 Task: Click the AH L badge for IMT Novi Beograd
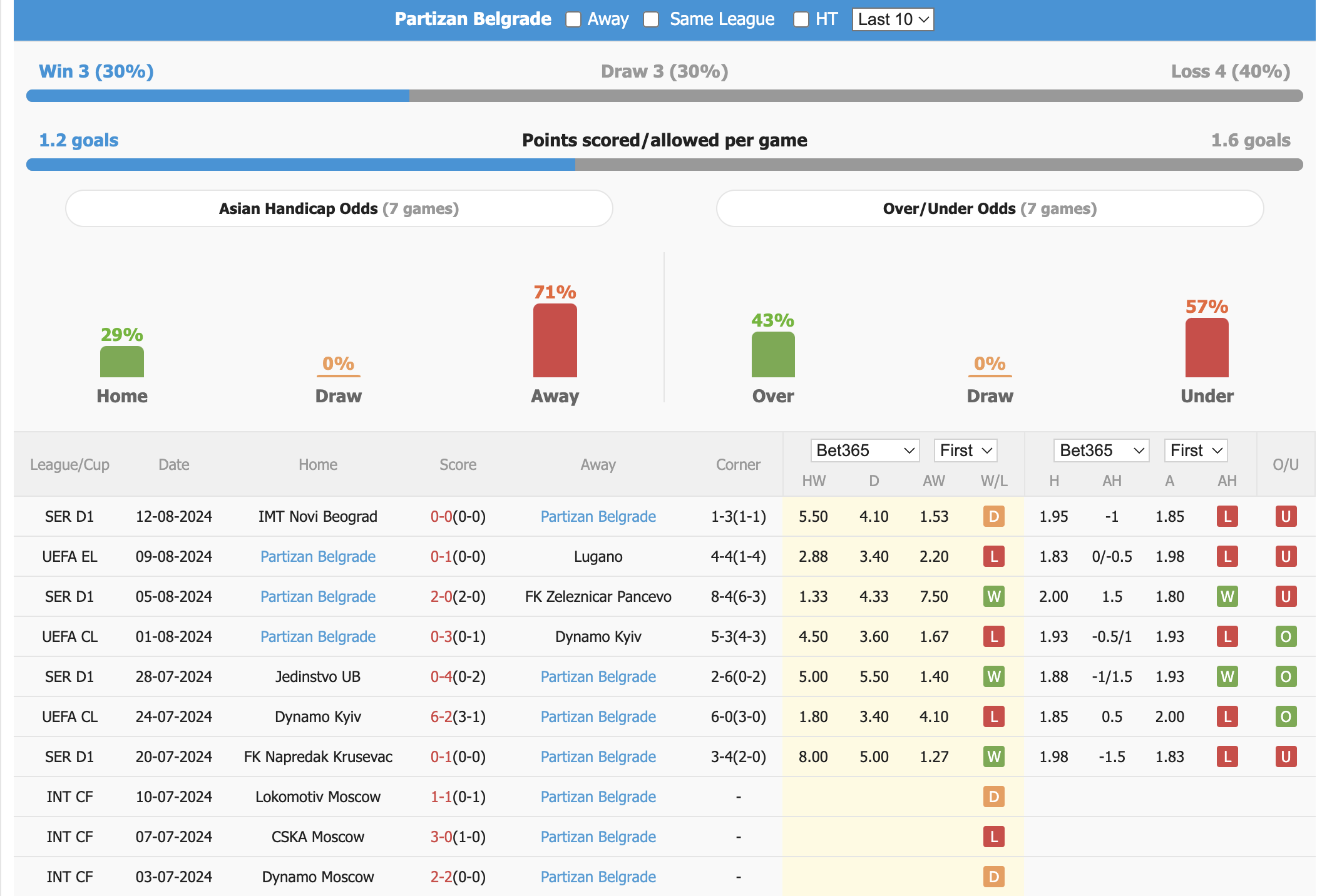1227,516
